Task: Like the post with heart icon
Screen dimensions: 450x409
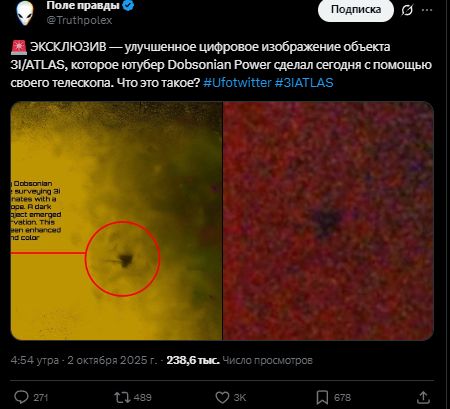Action: tap(222, 397)
